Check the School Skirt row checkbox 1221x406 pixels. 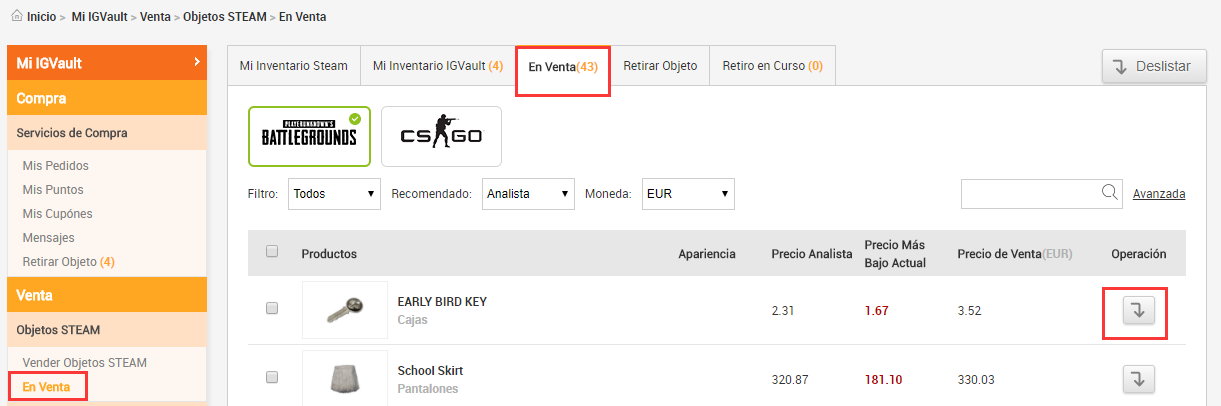(x=272, y=378)
